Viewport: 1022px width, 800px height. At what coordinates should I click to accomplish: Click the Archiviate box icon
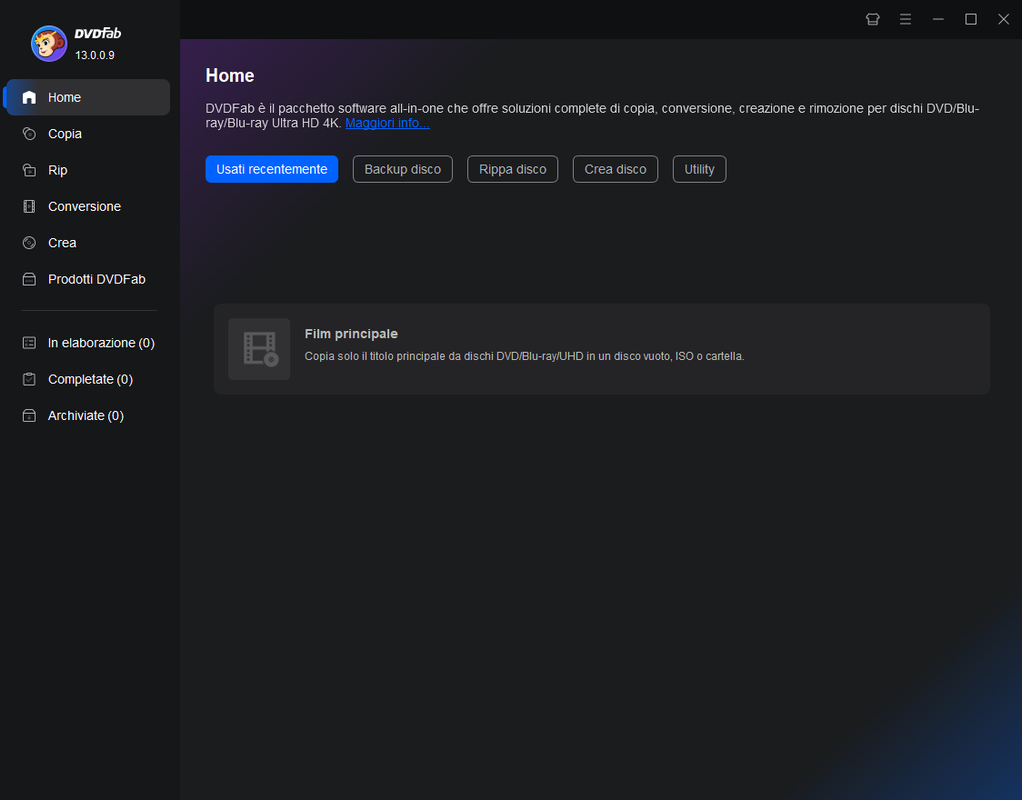click(x=29, y=415)
